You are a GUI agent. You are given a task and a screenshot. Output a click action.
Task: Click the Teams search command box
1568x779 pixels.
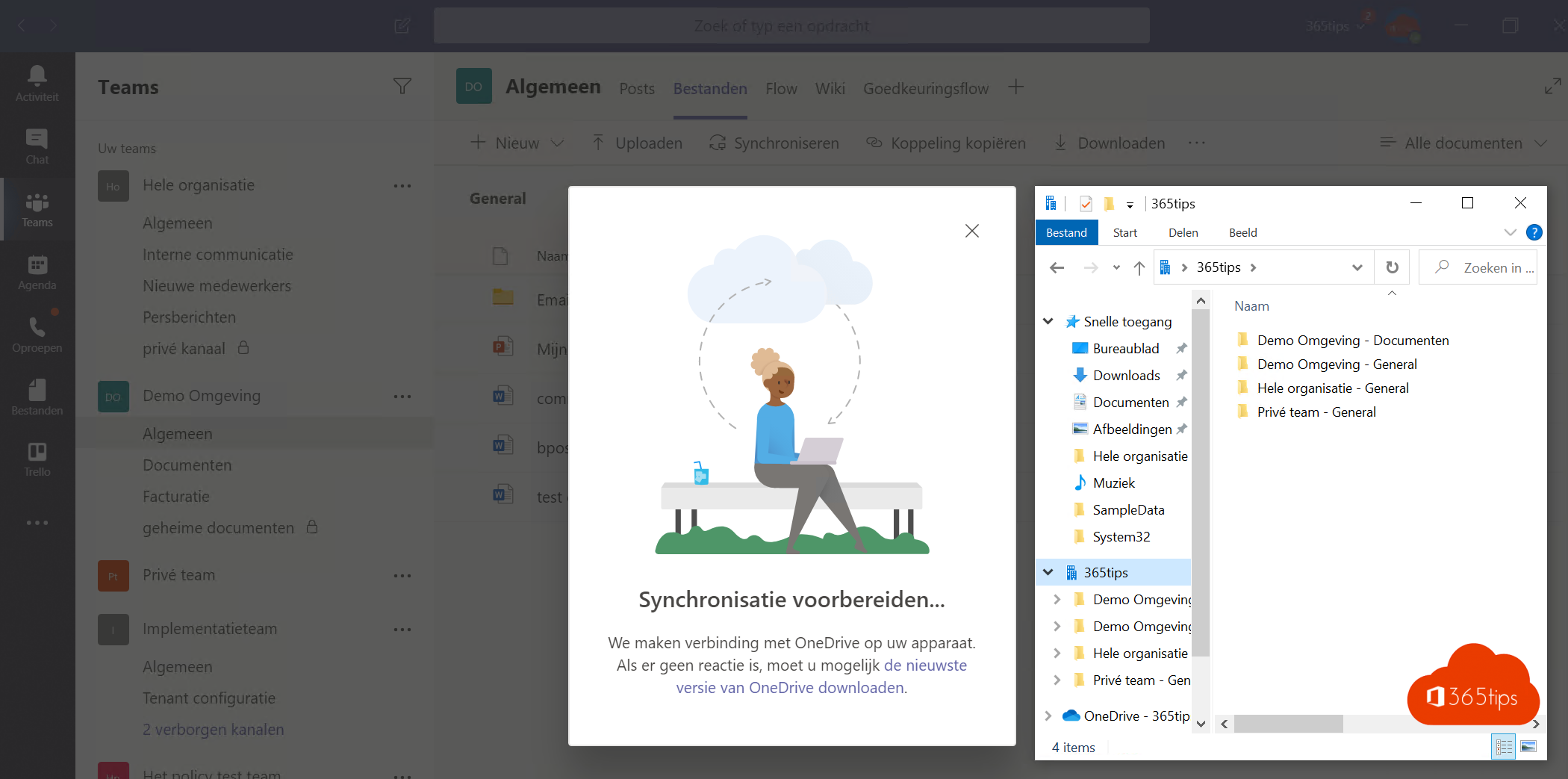(791, 26)
